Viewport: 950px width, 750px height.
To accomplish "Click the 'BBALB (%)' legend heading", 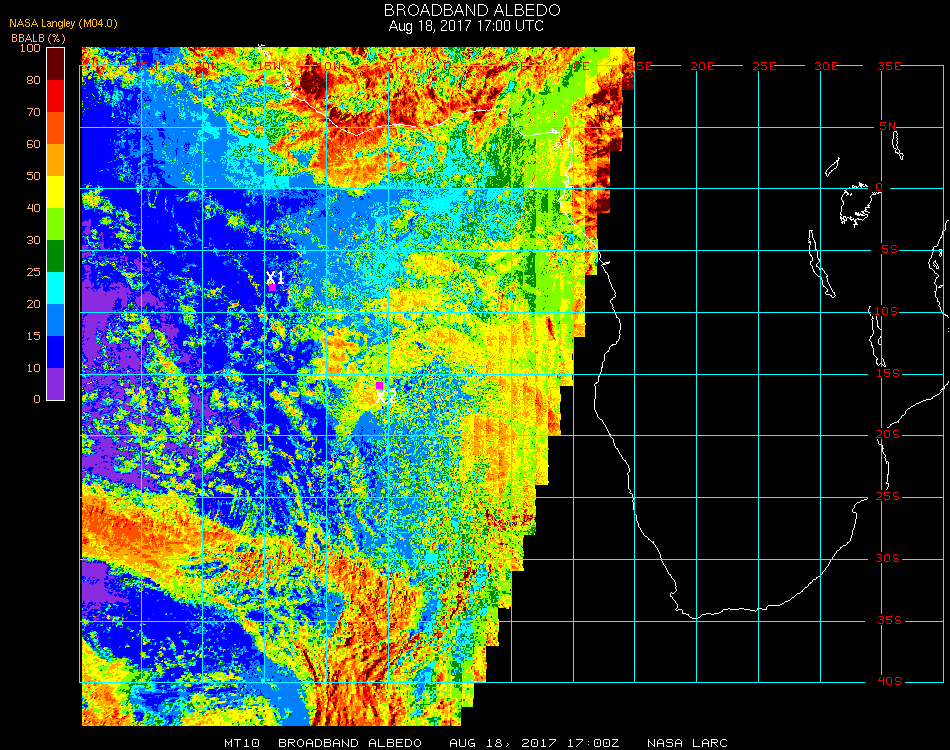I will 38,38.
